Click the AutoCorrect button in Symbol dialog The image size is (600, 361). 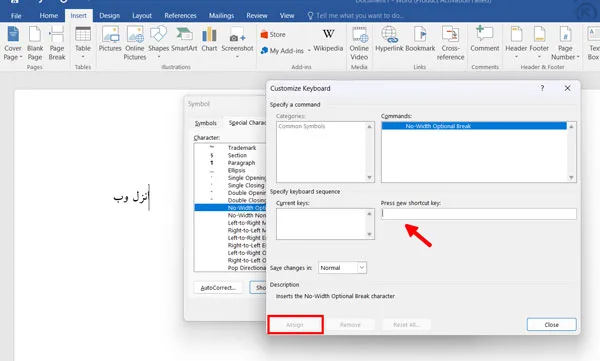click(x=218, y=287)
